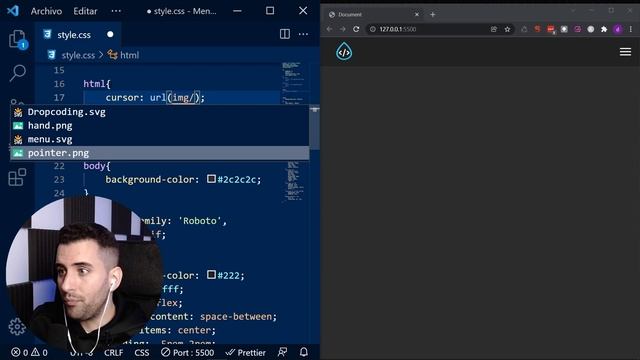Open the #222 color swatch picker
The image size is (640, 360).
tap(211, 274)
